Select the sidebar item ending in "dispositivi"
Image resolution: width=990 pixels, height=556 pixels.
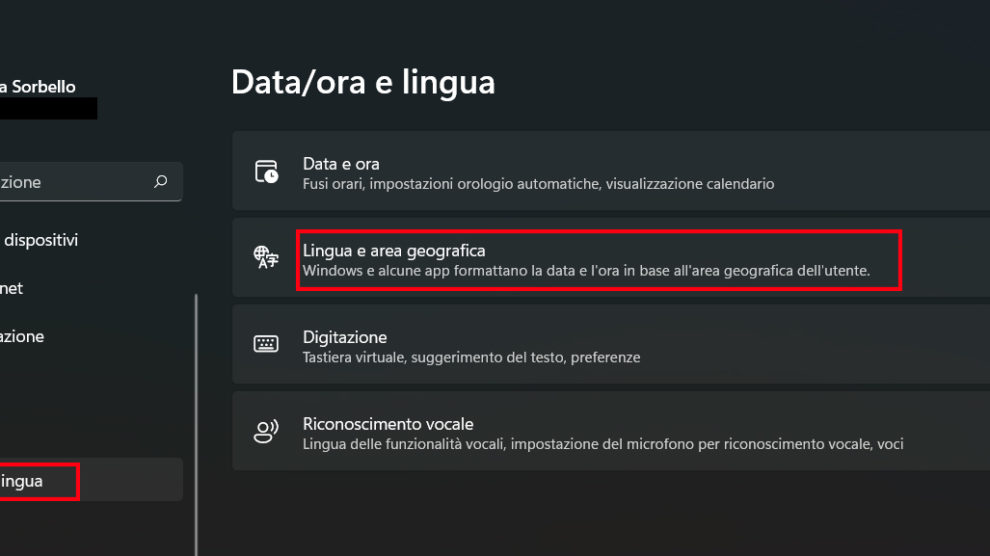(42, 240)
